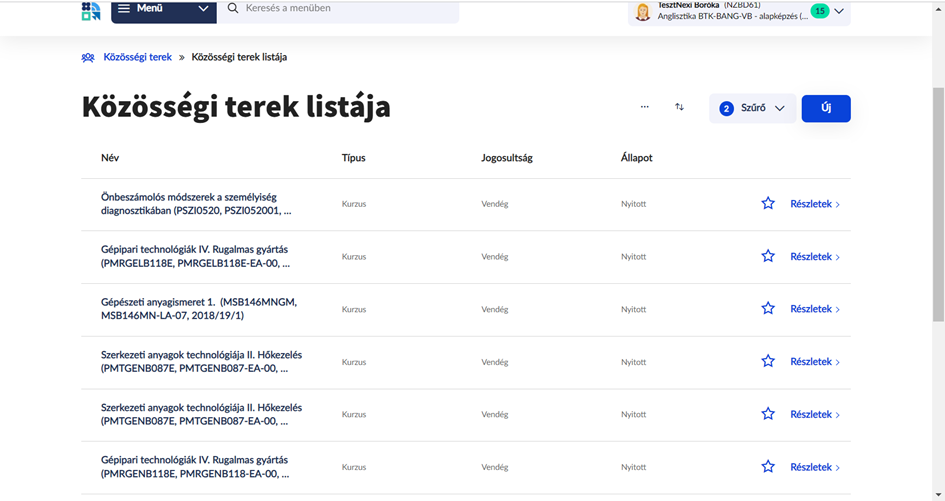Click the sort arrows icon
The image size is (945, 501).
click(679, 107)
